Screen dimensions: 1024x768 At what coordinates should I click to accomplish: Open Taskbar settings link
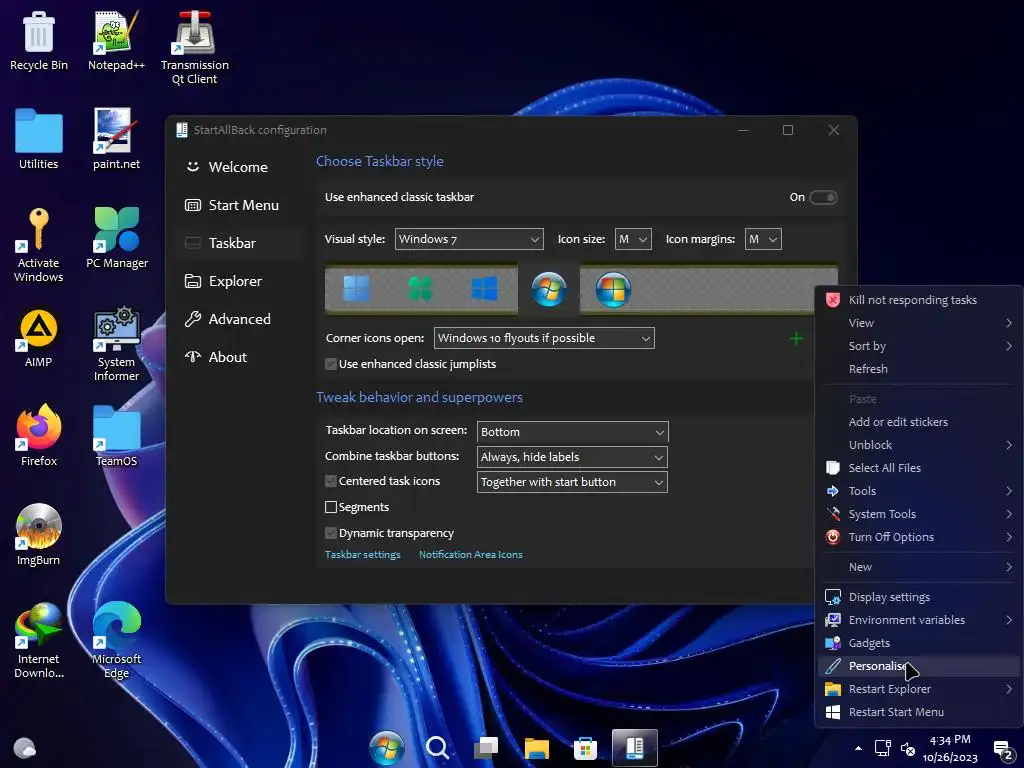362,554
